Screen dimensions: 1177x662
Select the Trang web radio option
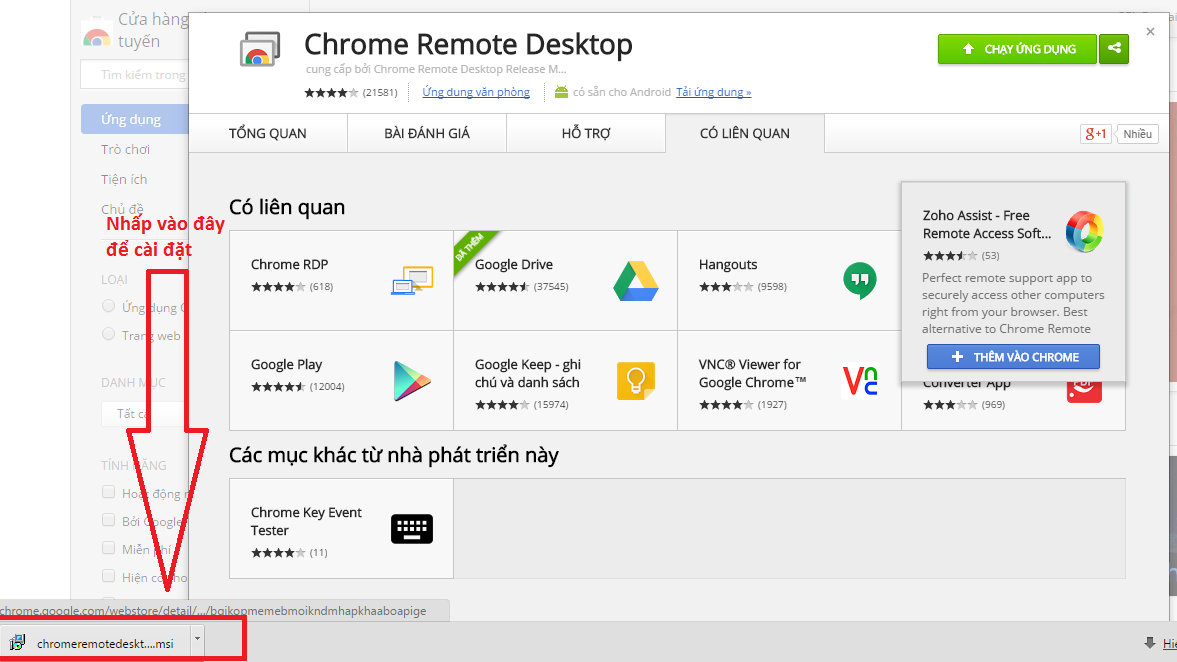click(x=108, y=334)
